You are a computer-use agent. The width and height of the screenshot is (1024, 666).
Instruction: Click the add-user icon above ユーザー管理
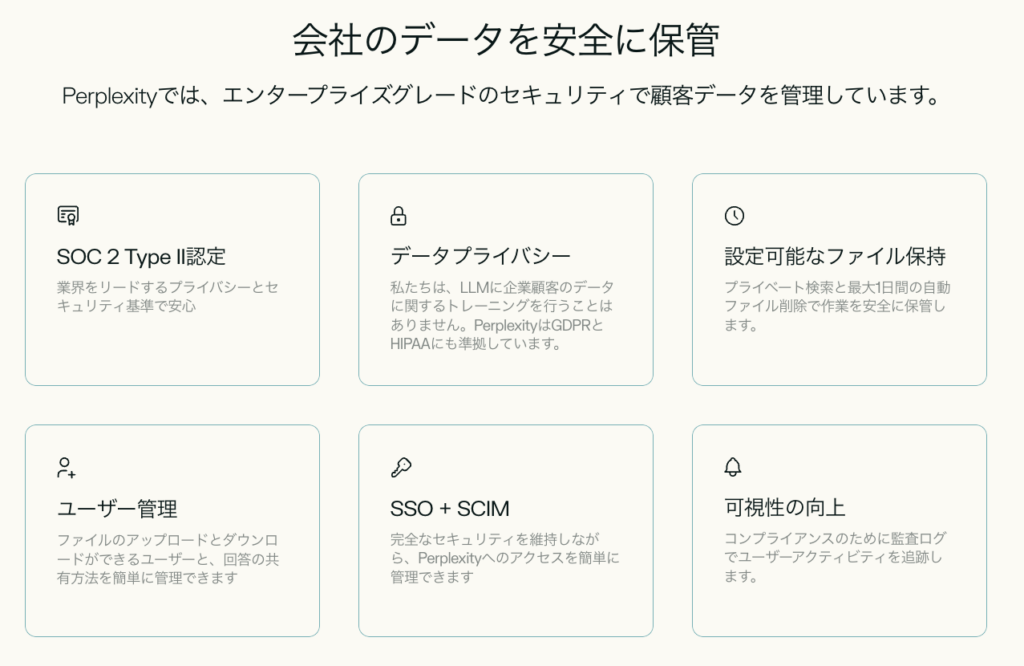click(67, 467)
